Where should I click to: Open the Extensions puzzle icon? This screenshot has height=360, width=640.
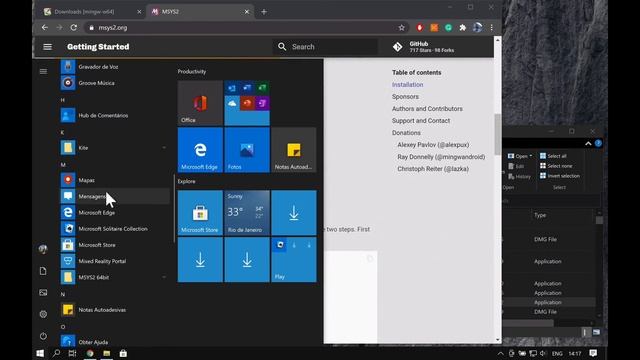[462, 27]
